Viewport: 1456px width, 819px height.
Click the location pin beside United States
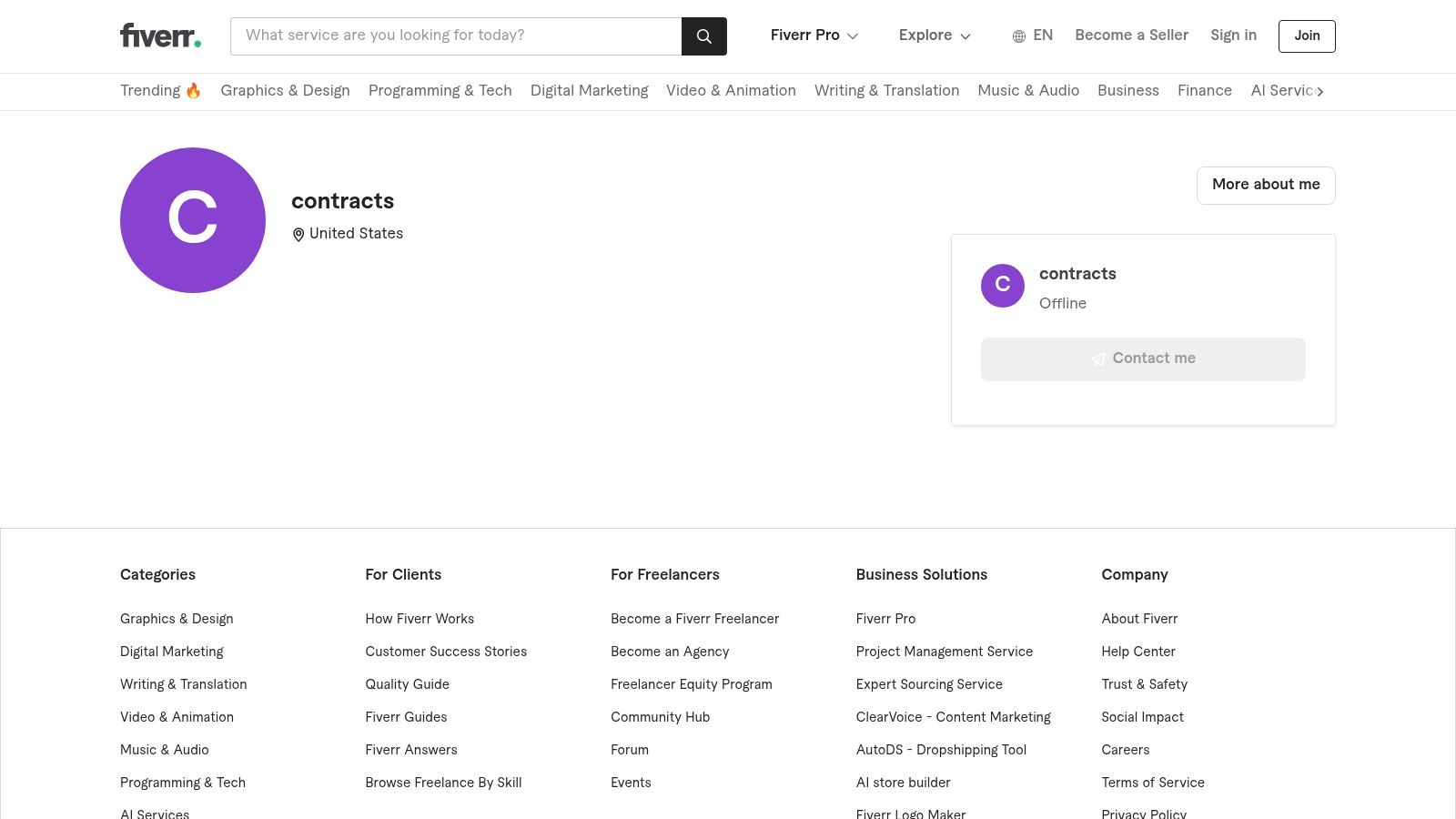[298, 234]
